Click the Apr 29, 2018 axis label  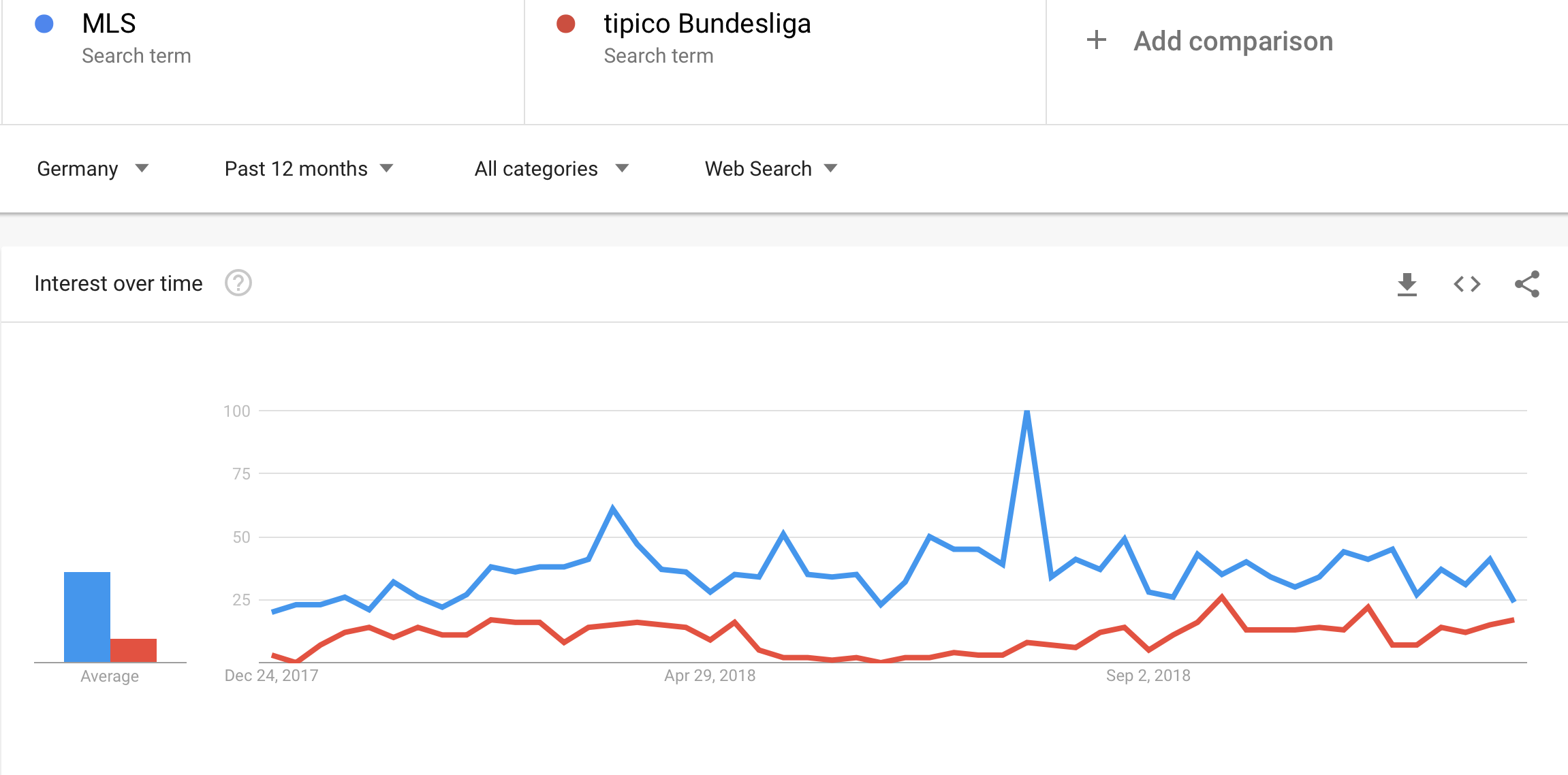710,676
